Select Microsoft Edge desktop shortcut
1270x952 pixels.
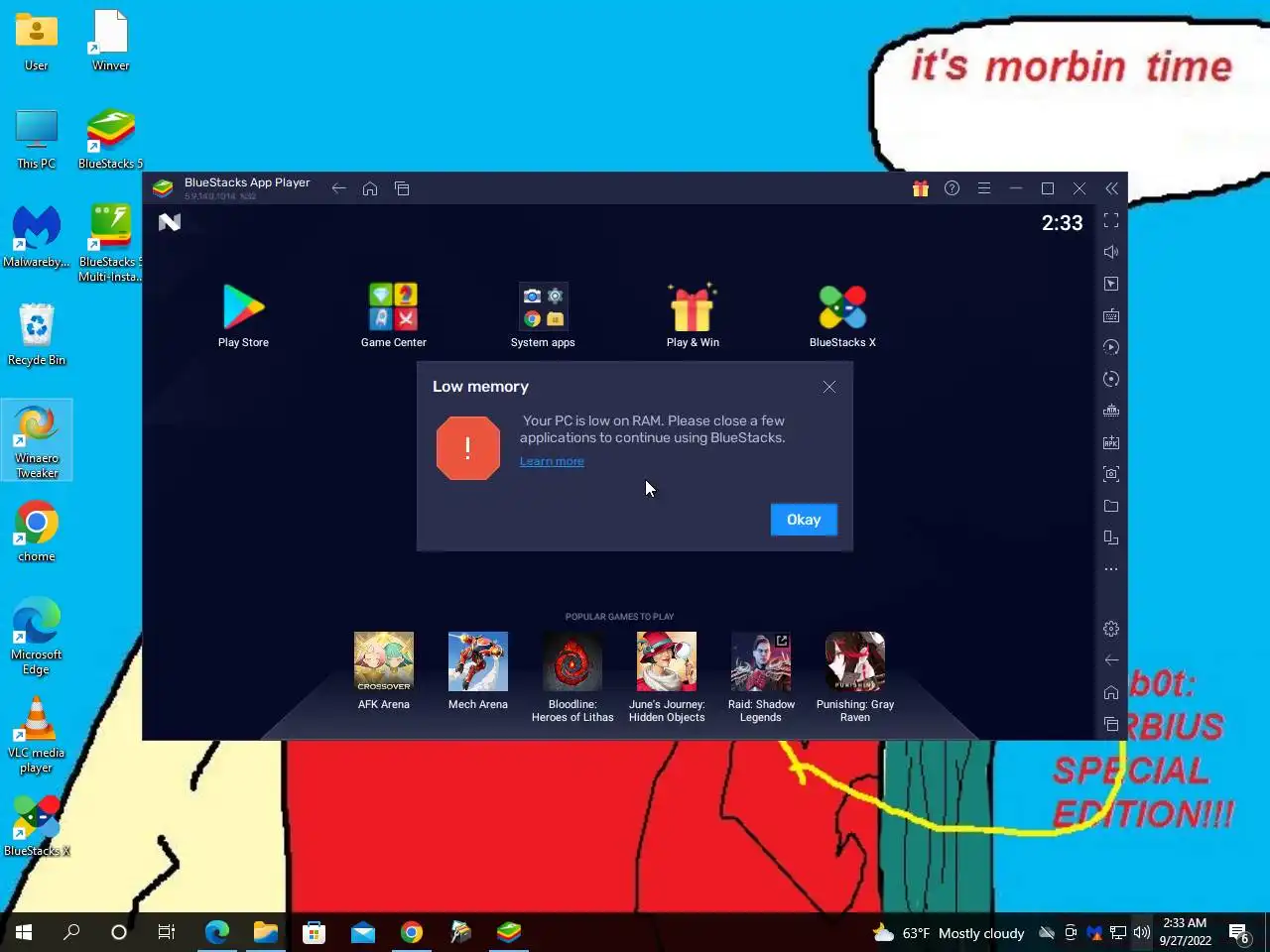pyautogui.click(x=37, y=637)
